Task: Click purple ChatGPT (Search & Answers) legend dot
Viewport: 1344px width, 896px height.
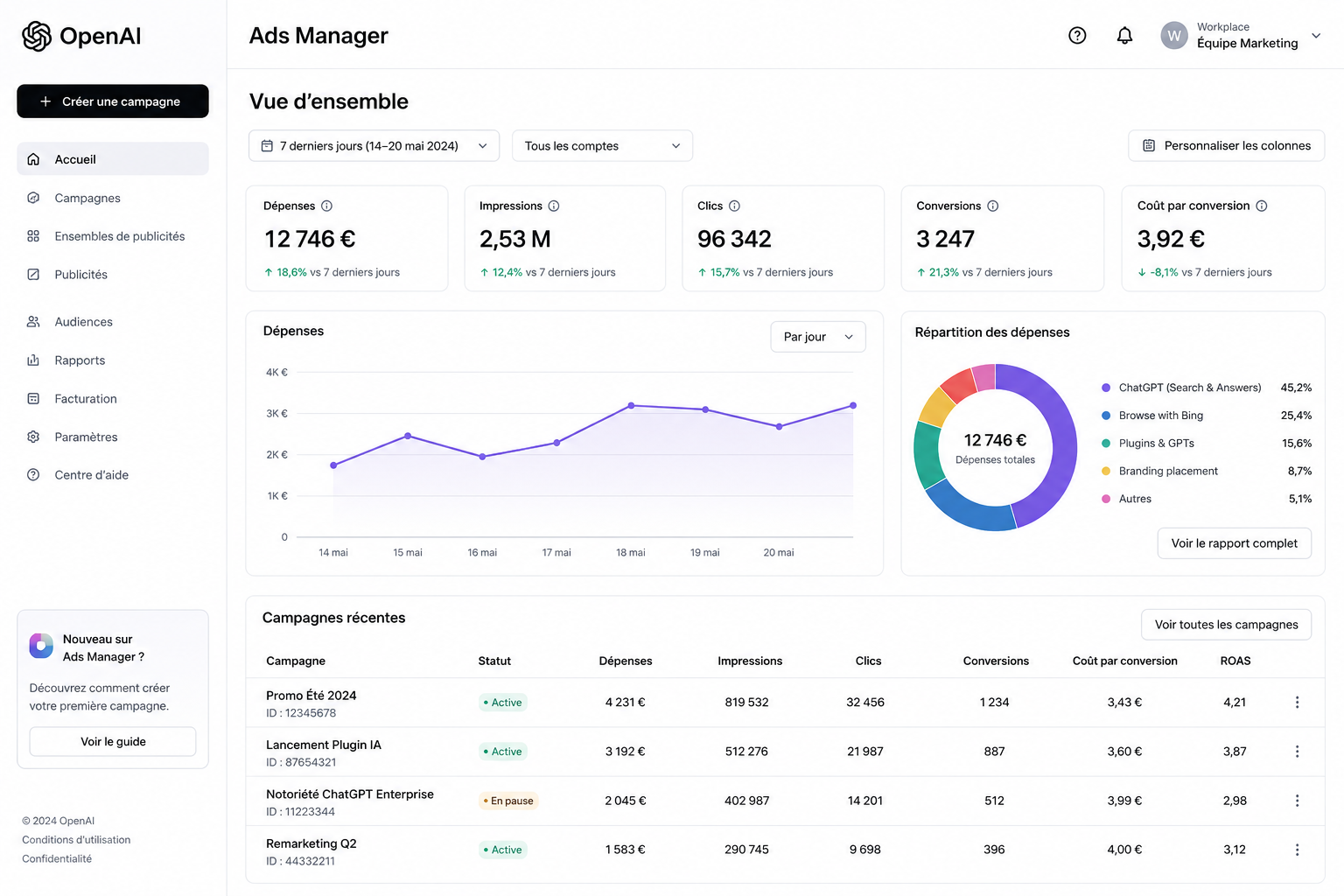Action: (x=1106, y=388)
